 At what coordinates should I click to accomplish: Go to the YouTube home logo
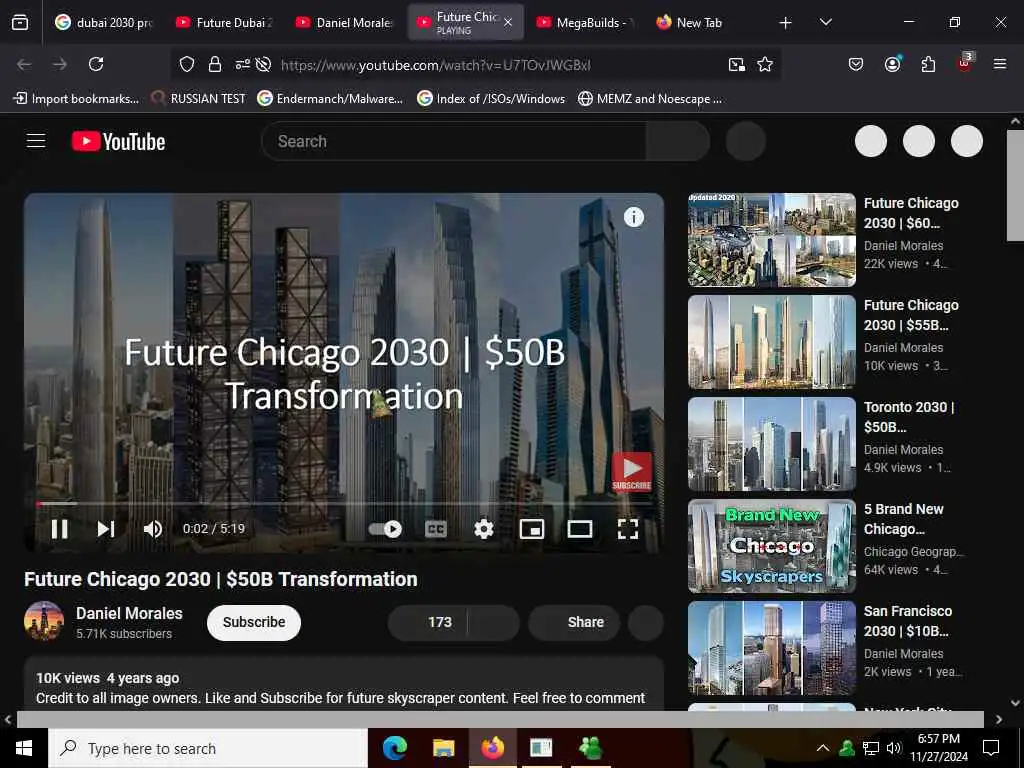tap(118, 141)
